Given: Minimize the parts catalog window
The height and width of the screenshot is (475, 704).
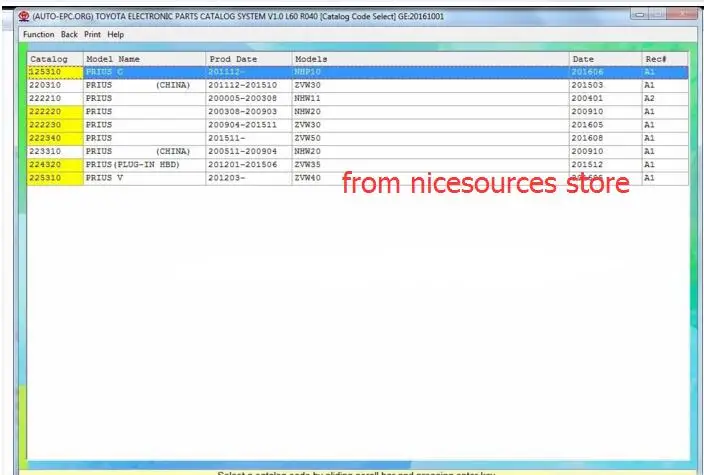Looking at the screenshot, I should pos(640,15).
